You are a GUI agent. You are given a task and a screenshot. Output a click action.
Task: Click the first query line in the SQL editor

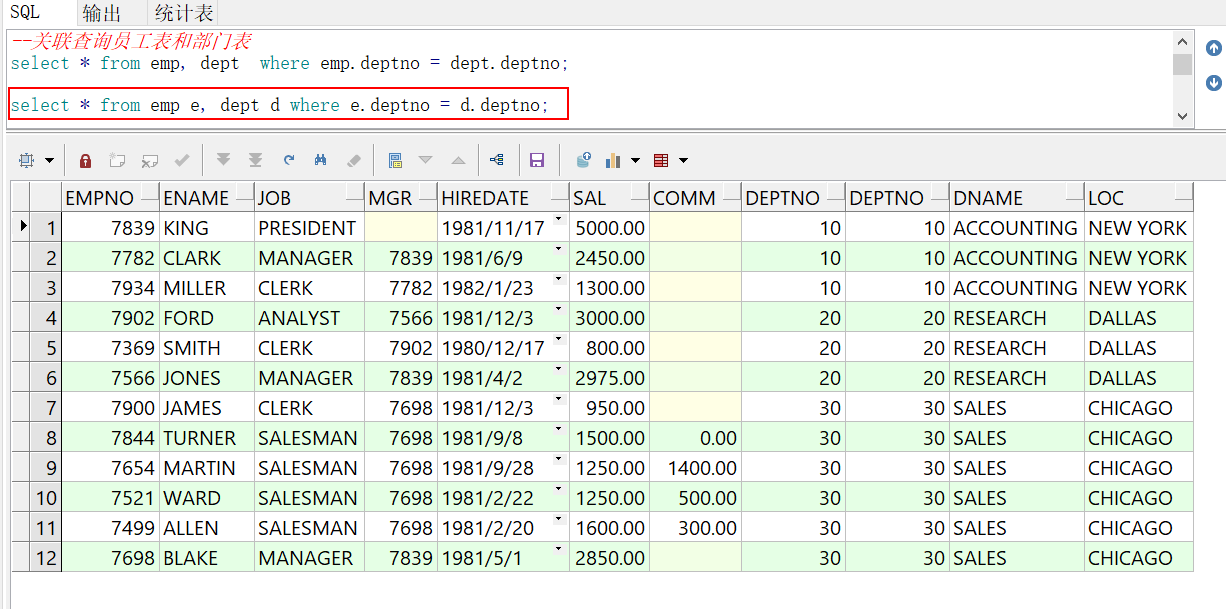click(x=289, y=63)
